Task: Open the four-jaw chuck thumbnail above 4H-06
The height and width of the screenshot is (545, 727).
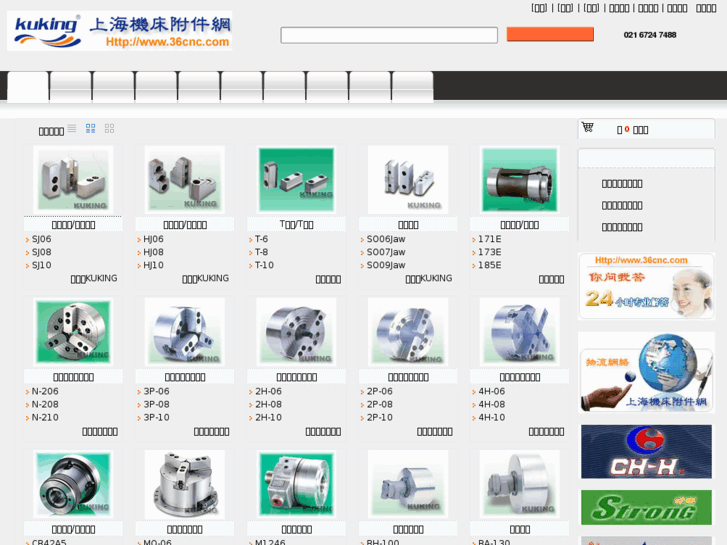Action: click(x=520, y=332)
